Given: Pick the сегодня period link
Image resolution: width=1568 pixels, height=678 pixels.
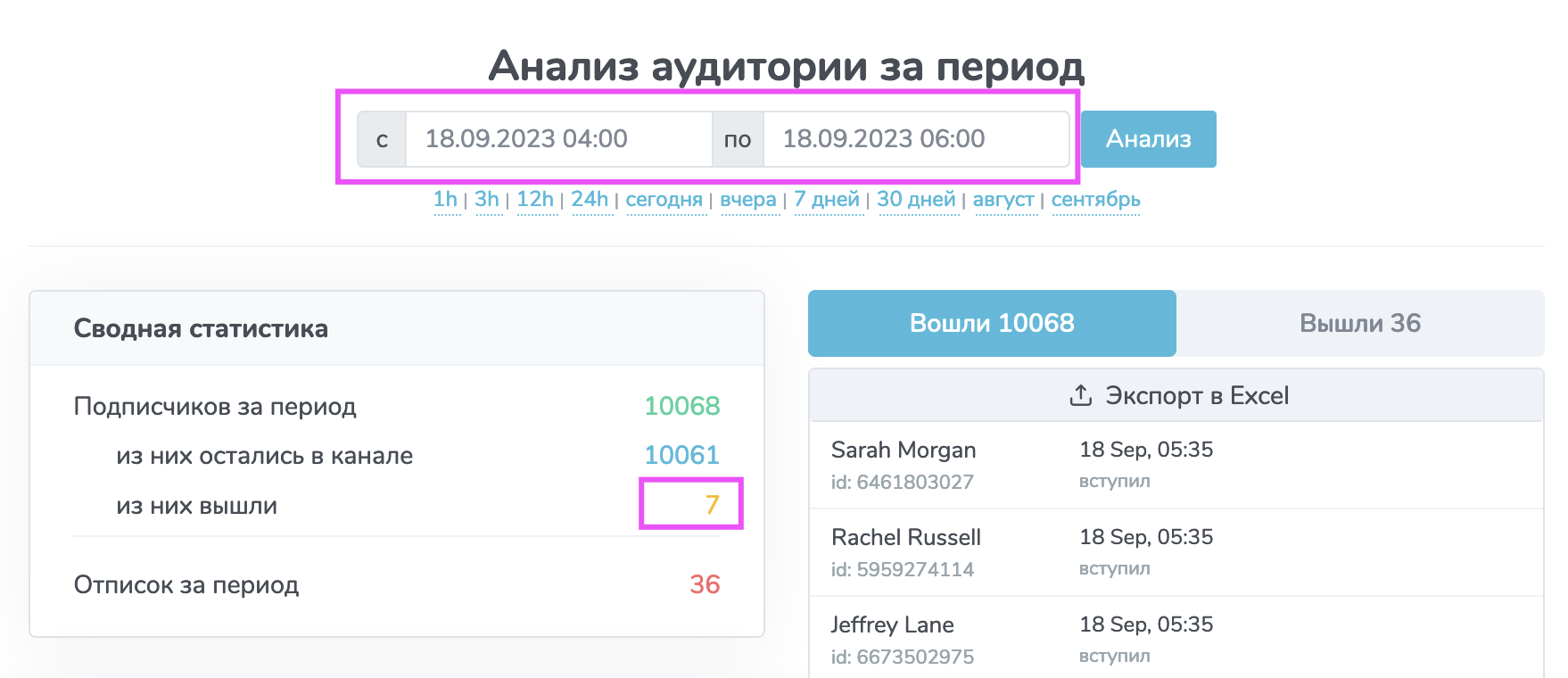Looking at the screenshot, I should 664,200.
